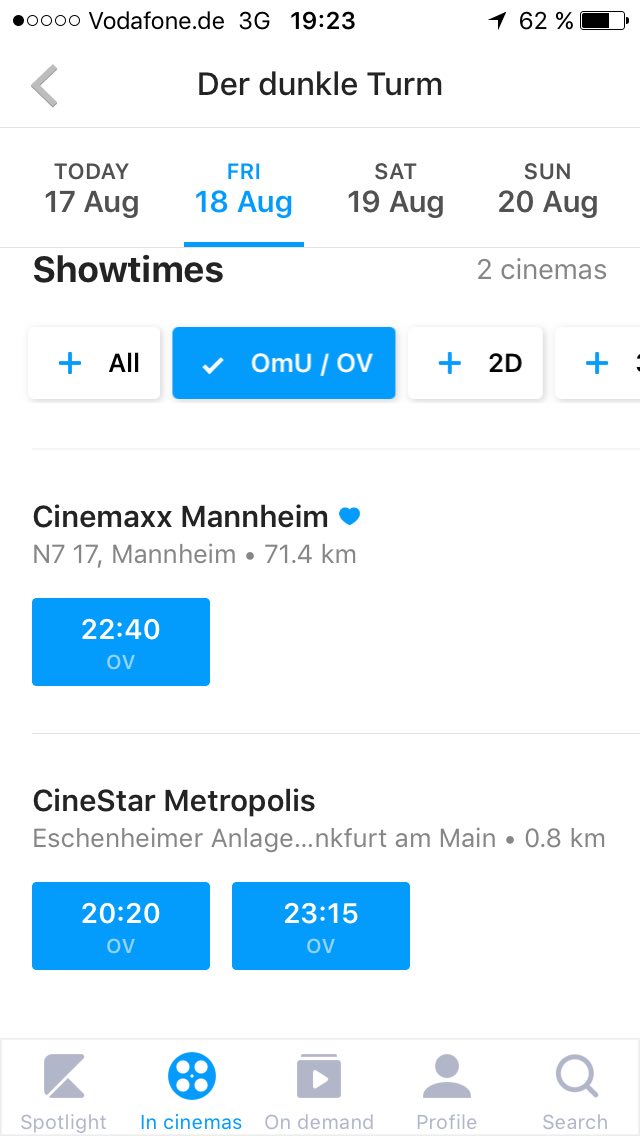Open the On demand play icon
The image size is (640, 1136).
pos(319,1078)
